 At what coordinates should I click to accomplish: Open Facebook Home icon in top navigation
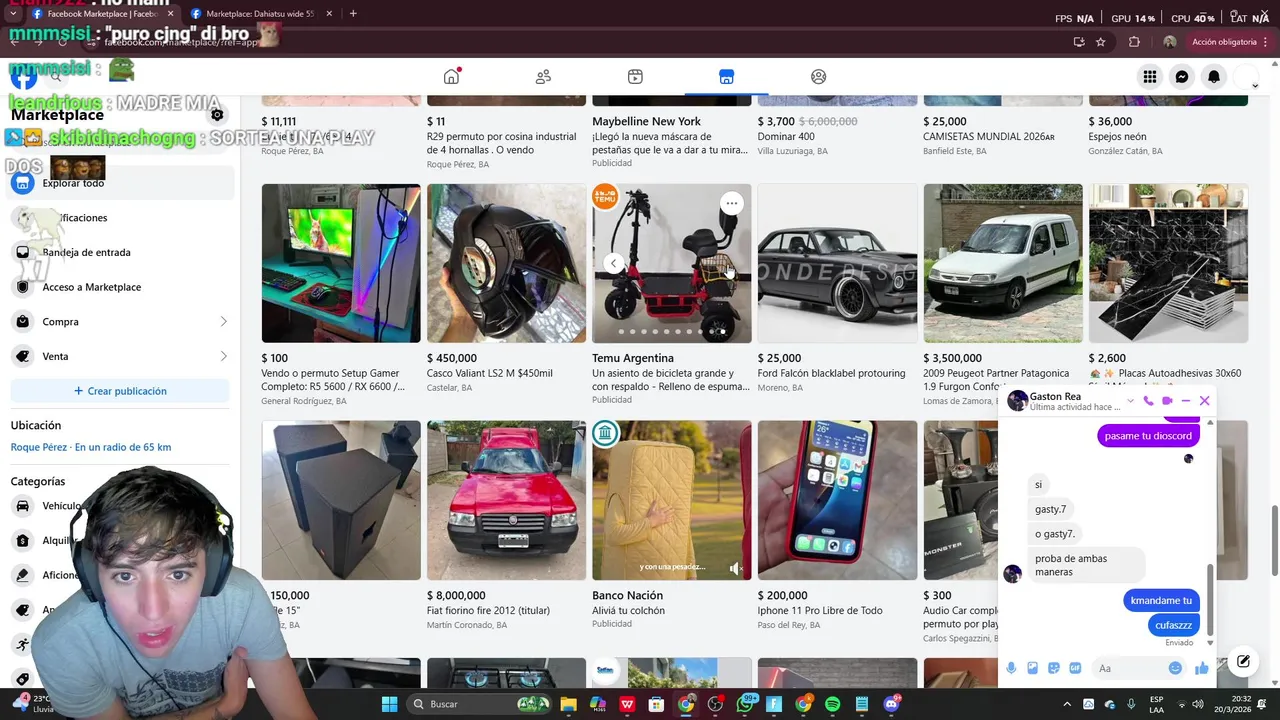(452, 77)
